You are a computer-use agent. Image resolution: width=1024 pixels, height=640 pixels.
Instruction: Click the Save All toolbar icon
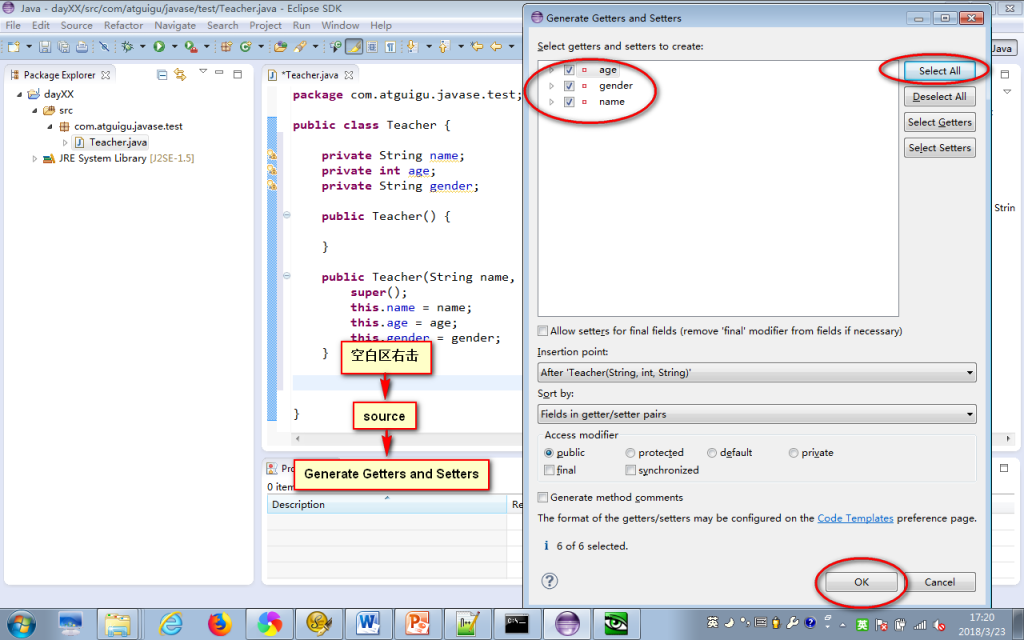click(x=63, y=46)
